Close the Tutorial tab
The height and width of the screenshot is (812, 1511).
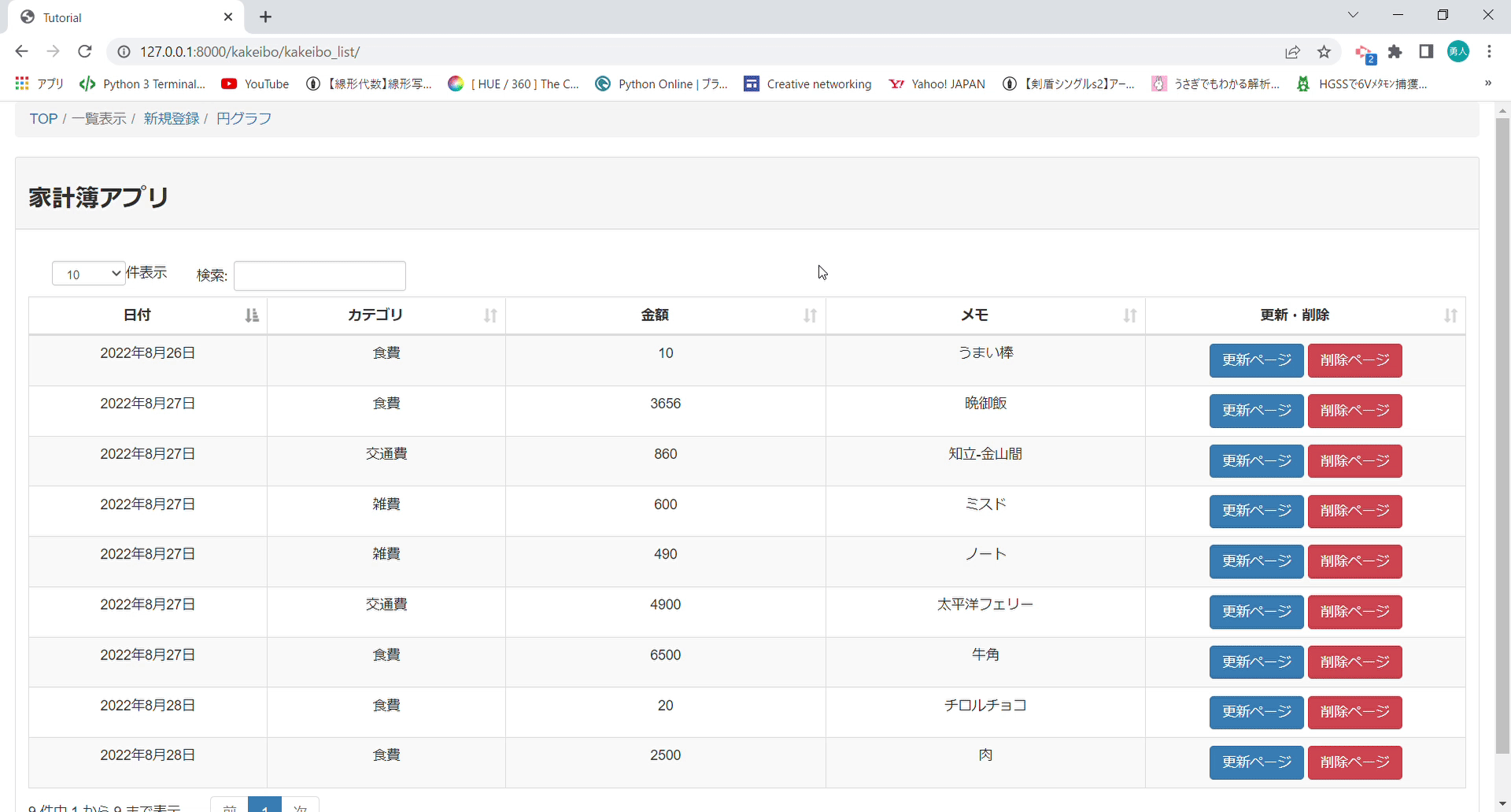[228, 17]
